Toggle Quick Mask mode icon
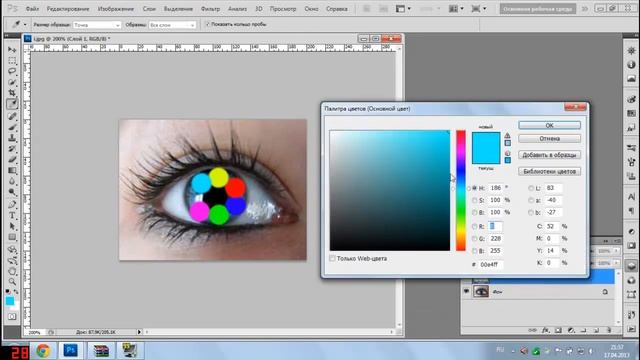Screen dimensions: 640x360 (12, 316)
